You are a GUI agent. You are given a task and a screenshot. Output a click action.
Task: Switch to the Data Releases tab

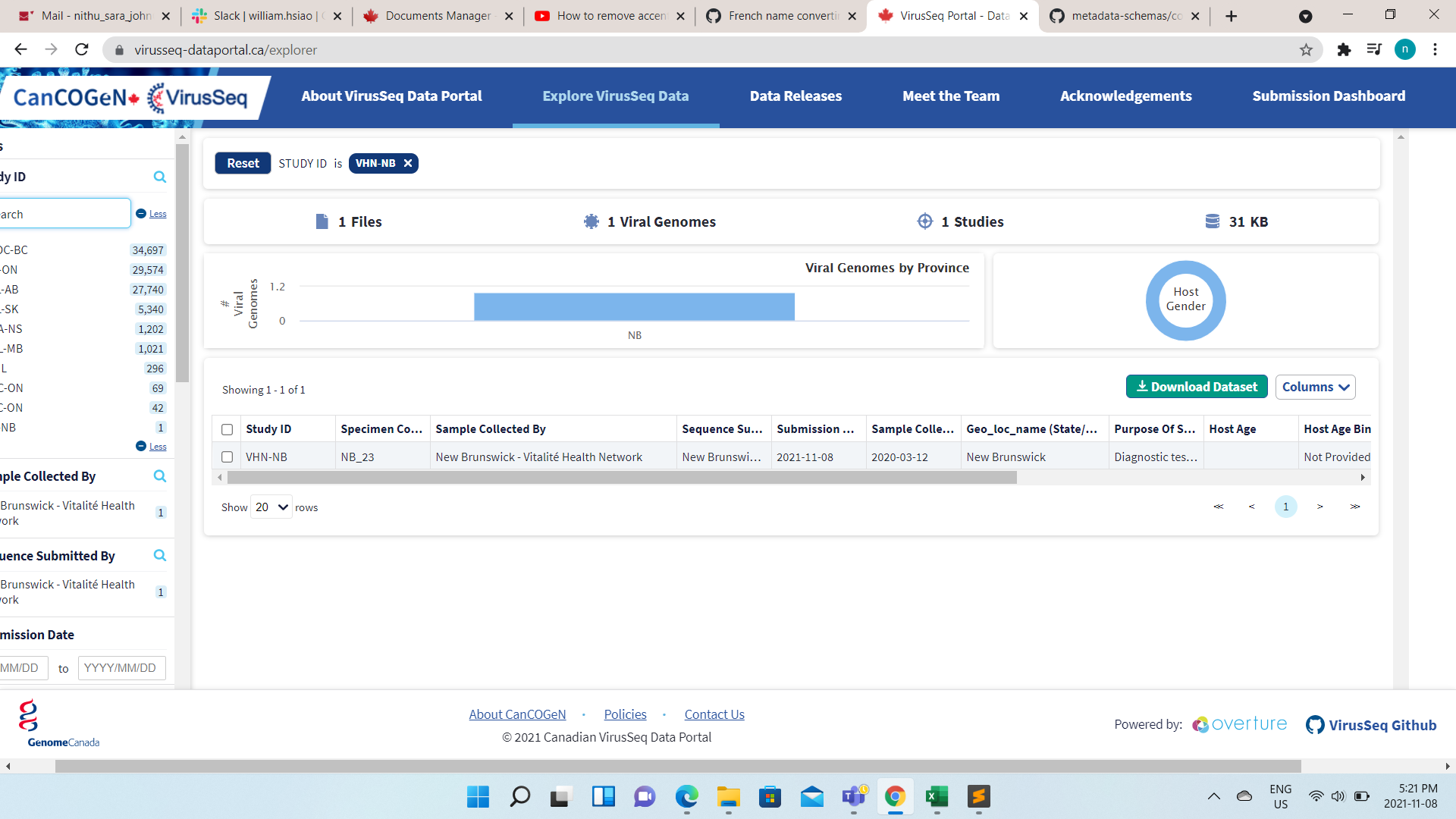pyautogui.click(x=795, y=96)
